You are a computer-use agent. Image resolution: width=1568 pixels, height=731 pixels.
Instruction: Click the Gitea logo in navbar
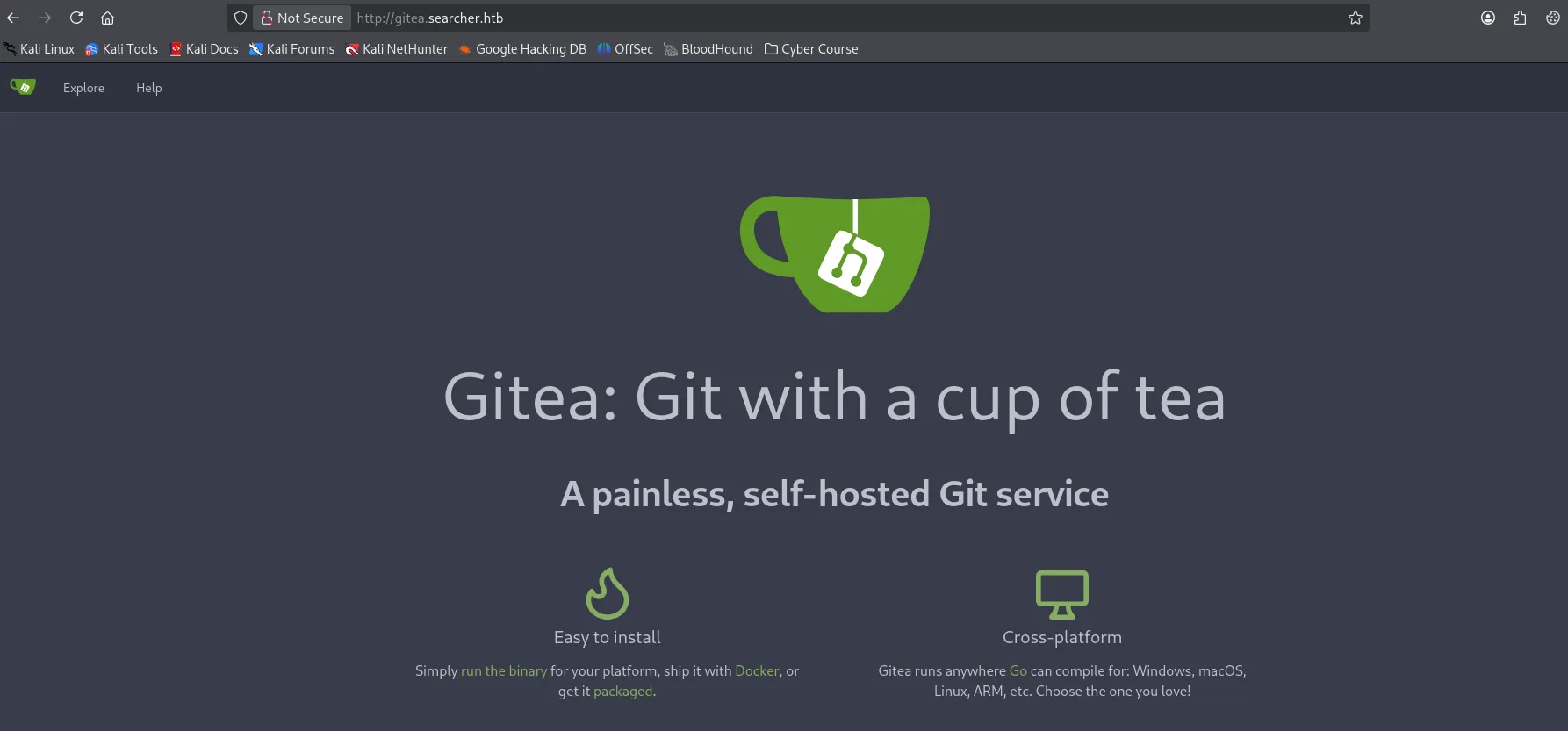(23, 87)
